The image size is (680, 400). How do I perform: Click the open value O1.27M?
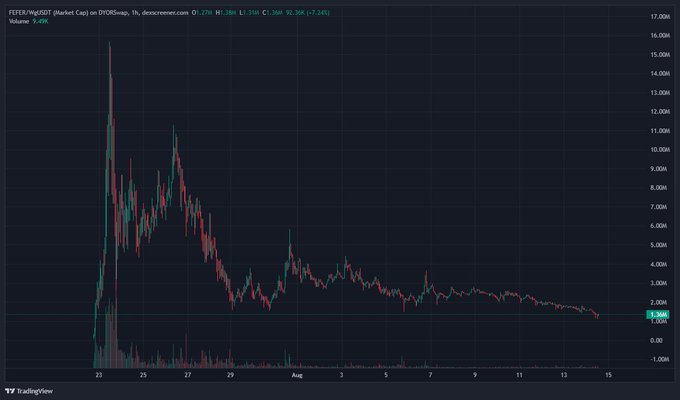[x=202, y=13]
